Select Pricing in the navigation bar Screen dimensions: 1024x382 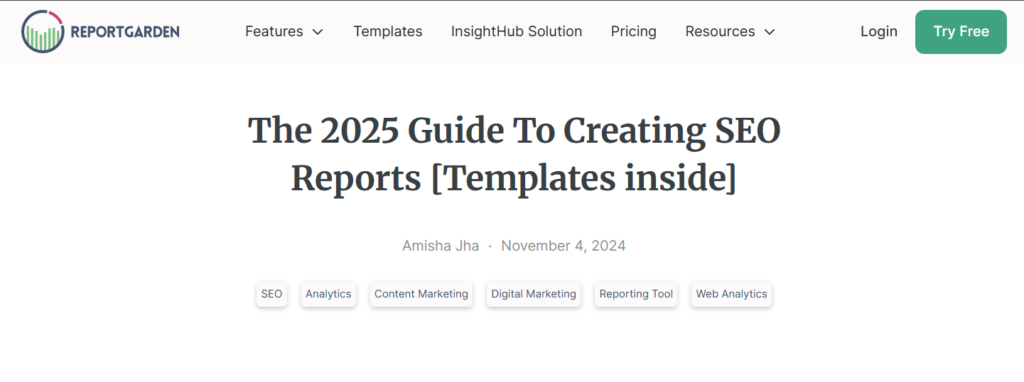pyautogui.click(x=633, y=31)
